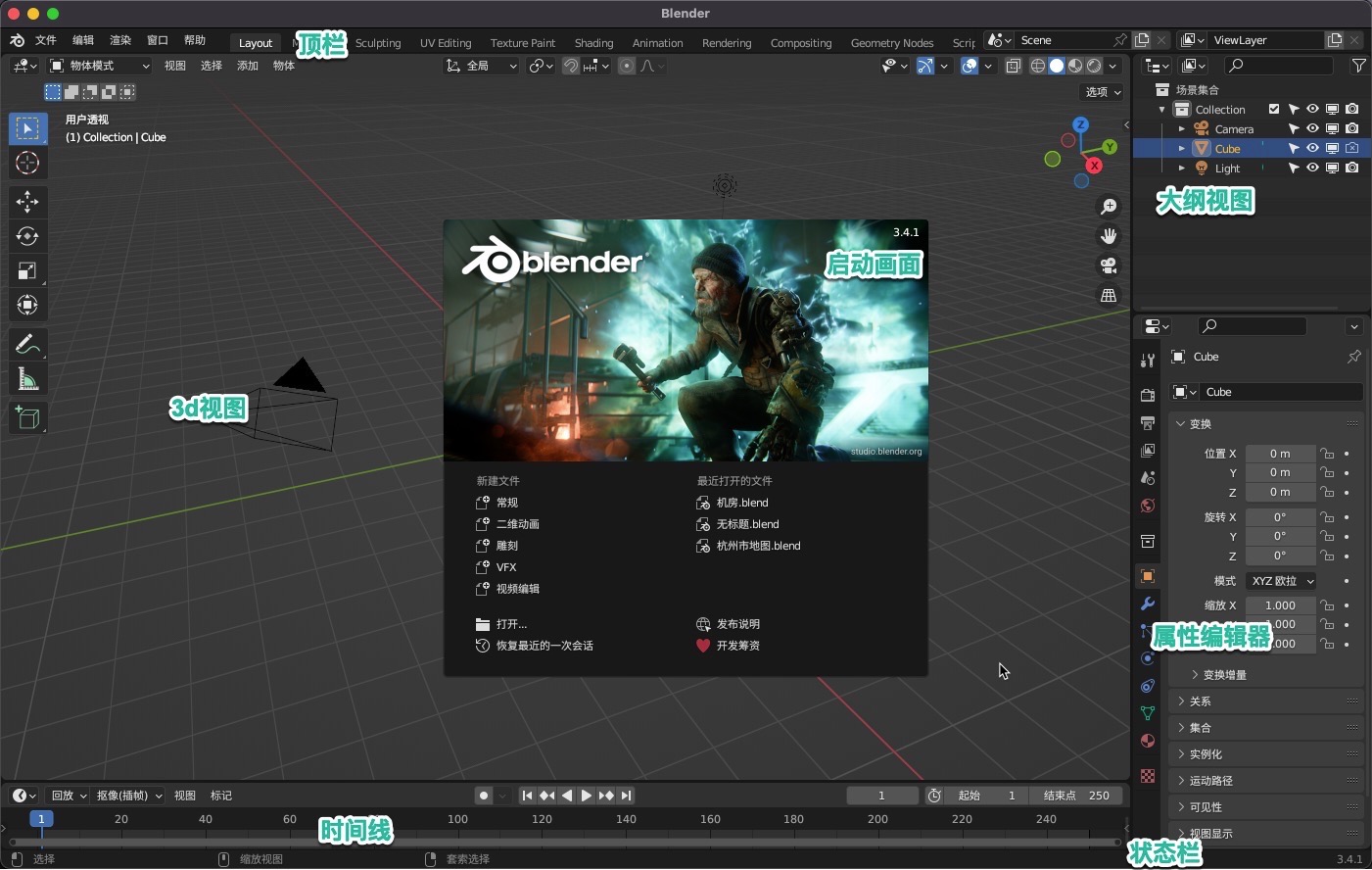Expand the 关系 panel
Viewport: 1372px width, 870px height.
click(1267, 701)
